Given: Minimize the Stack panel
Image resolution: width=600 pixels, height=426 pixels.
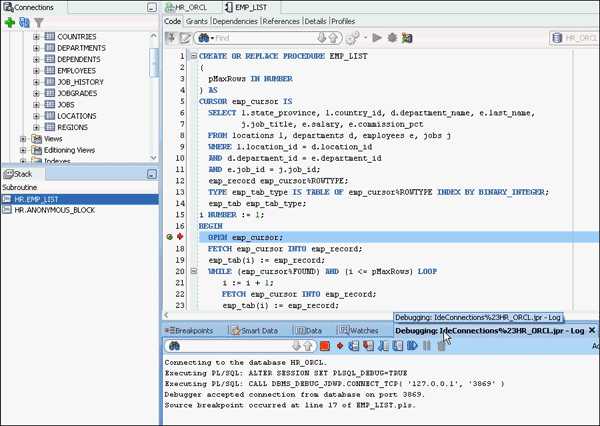Looking at the screenshot, I should (152, 175).
